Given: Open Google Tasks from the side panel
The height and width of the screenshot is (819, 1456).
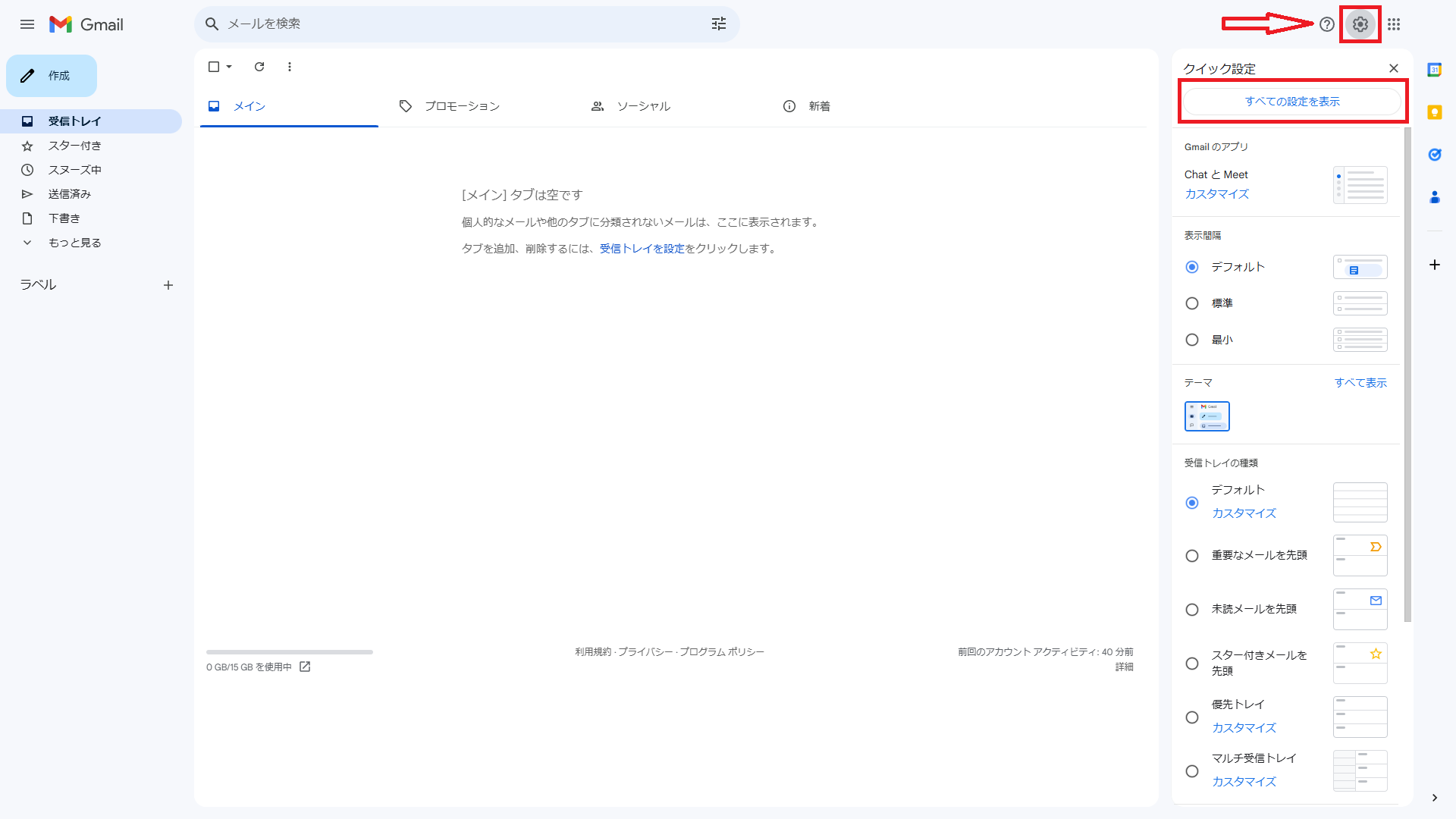Looking at the screenshot, I should click(1436, 155).
